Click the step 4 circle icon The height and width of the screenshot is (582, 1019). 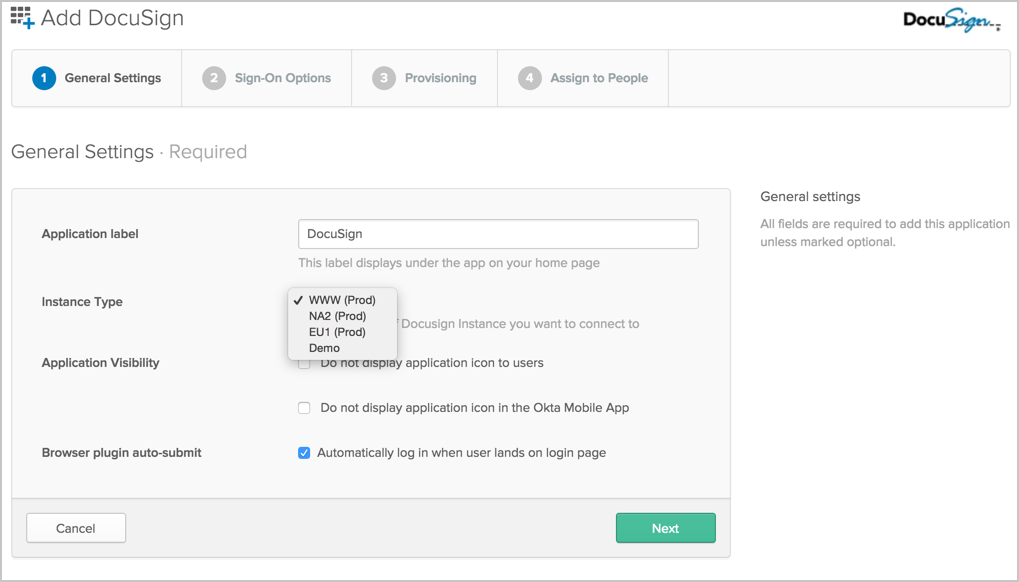click(530, 78)
